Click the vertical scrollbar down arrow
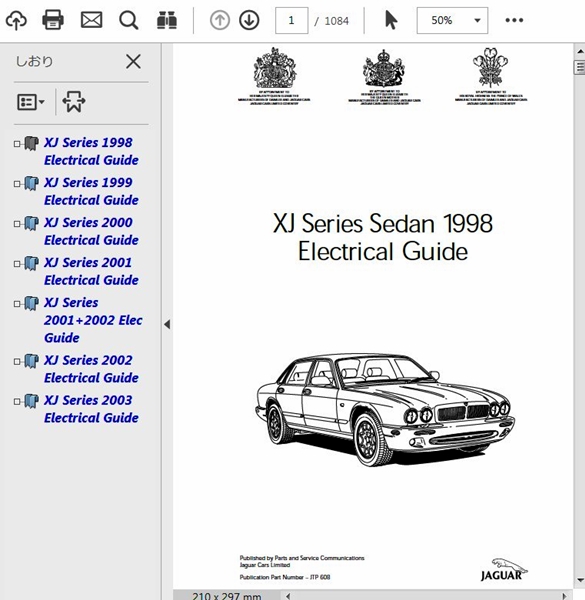The width and height of the screenshot is (585, 600). point(580,580)
